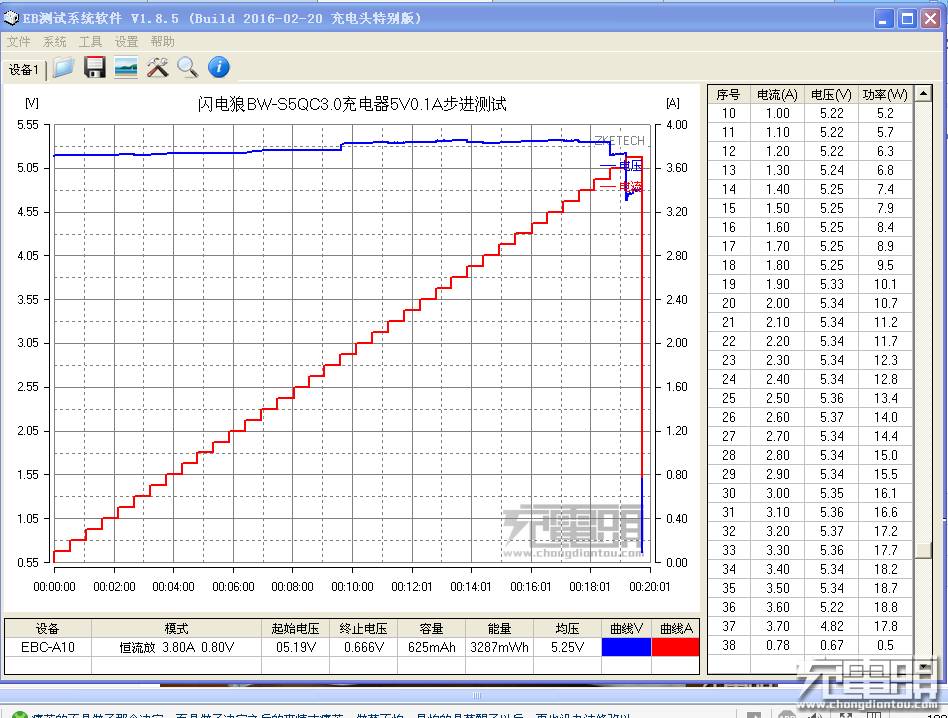The width and height of the screenshot is (948, 718).
Task: Open the 文件 menu
Action: [x=18, y=42]
